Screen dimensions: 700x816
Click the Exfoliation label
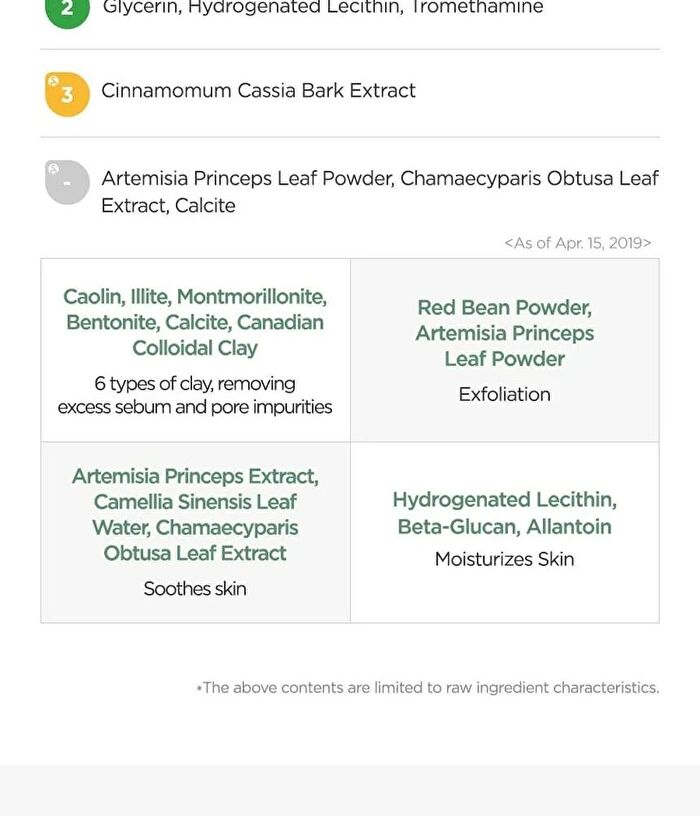504,394
